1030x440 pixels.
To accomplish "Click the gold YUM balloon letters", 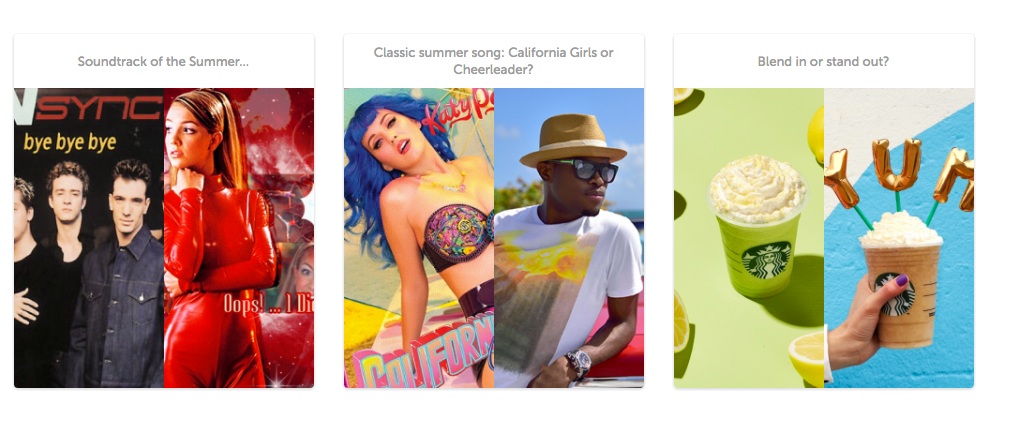I will 899,172.
